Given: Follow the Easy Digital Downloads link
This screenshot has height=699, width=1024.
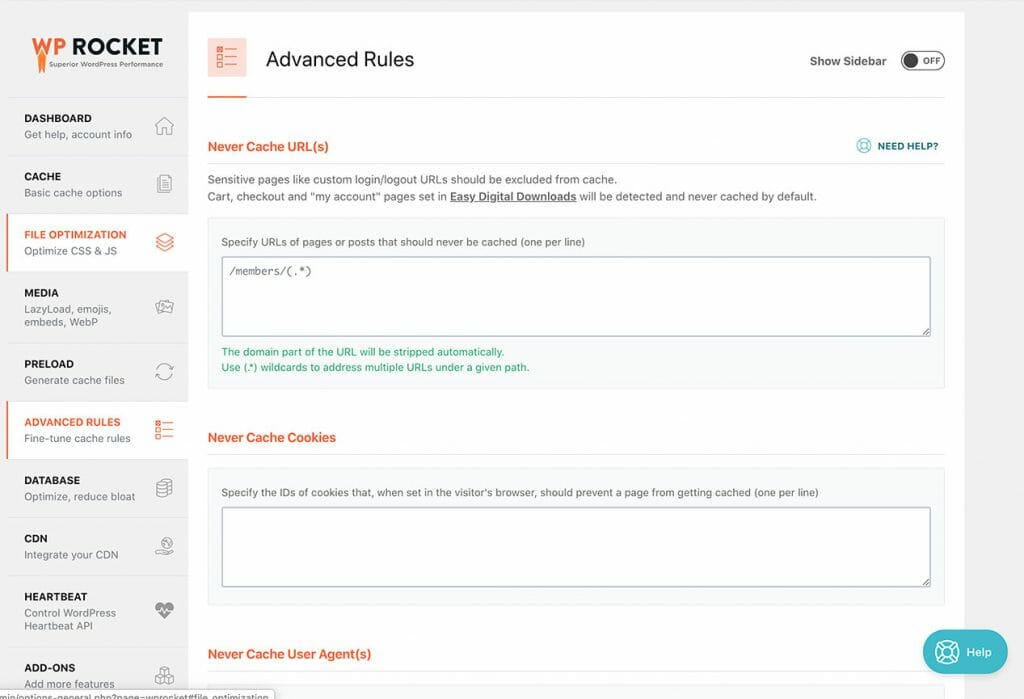Looking at the screenshot, I should pos(513,197).
